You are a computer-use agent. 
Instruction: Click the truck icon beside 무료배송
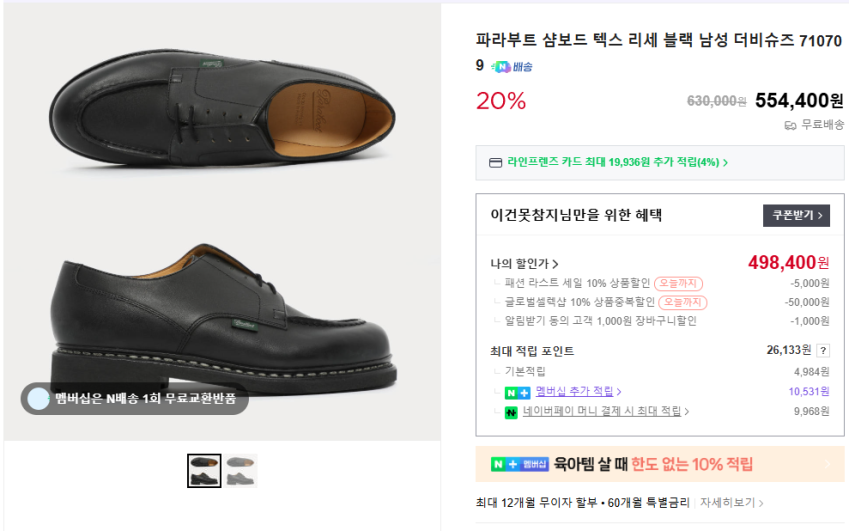pyautogui.click(x=790, y=125)
